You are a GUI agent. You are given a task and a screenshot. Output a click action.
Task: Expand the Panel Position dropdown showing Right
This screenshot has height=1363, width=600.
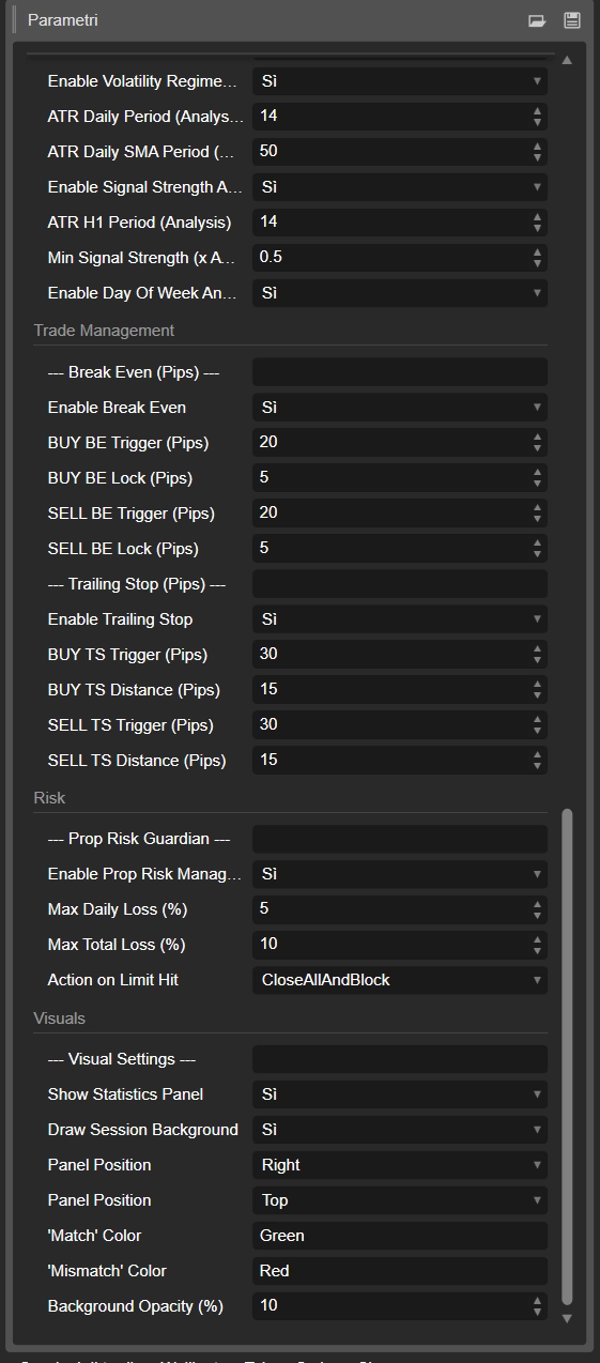point(400,1164)
